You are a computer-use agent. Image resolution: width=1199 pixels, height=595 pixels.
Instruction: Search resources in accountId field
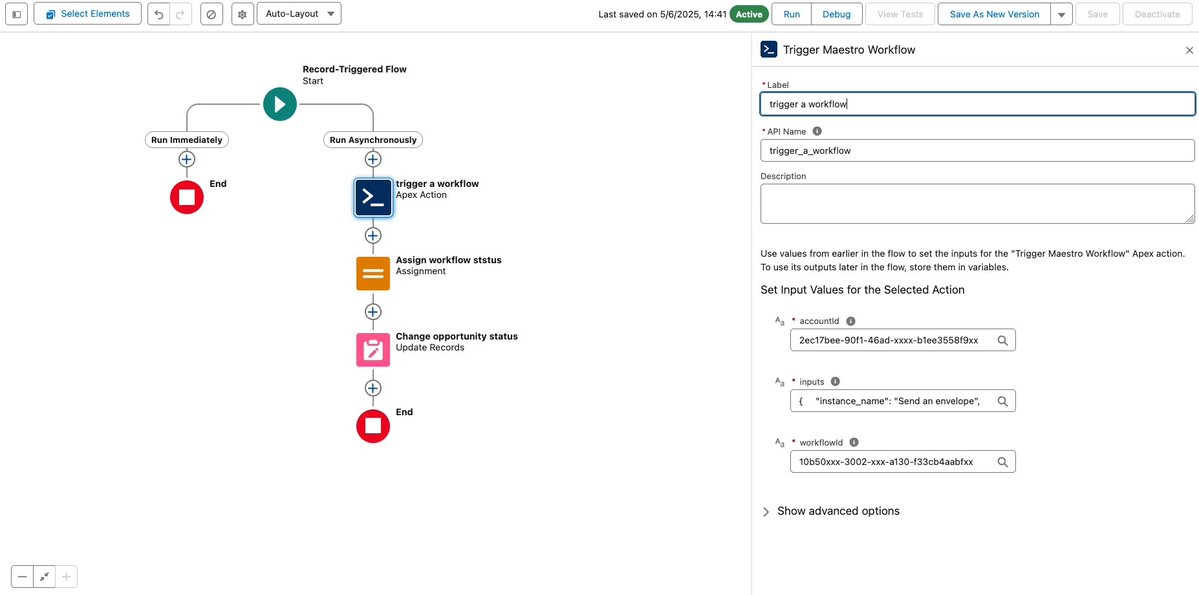(x=1002, y=340)
